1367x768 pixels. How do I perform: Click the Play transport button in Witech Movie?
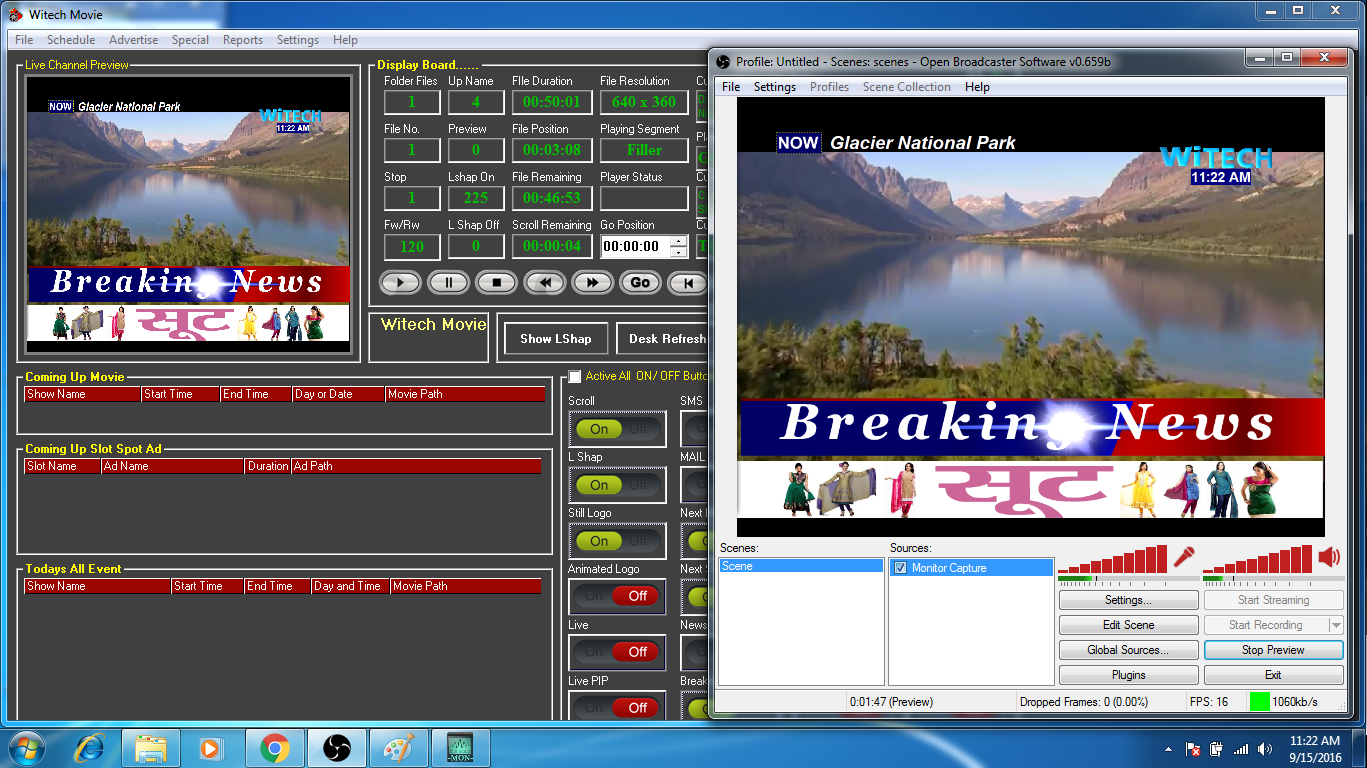(400, 283)
